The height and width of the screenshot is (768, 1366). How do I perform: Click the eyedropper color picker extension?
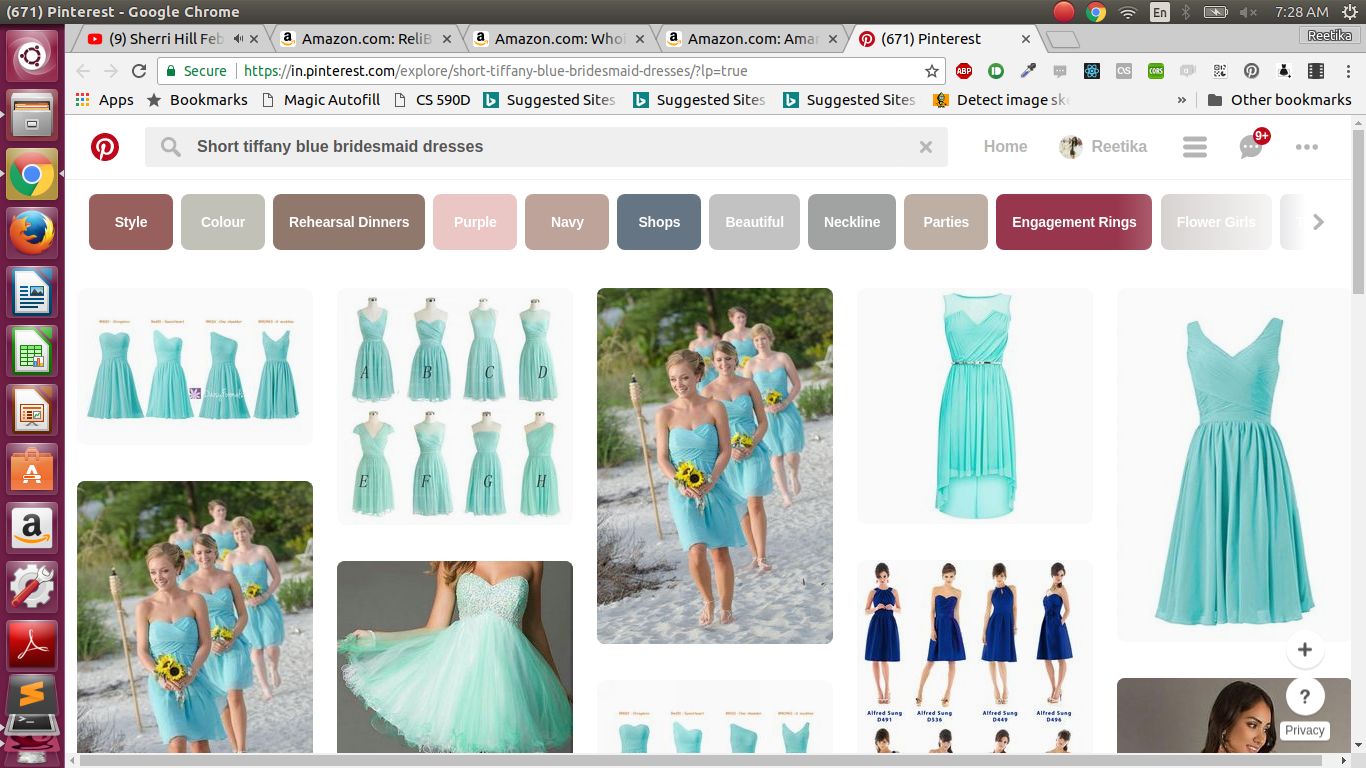1028,71
